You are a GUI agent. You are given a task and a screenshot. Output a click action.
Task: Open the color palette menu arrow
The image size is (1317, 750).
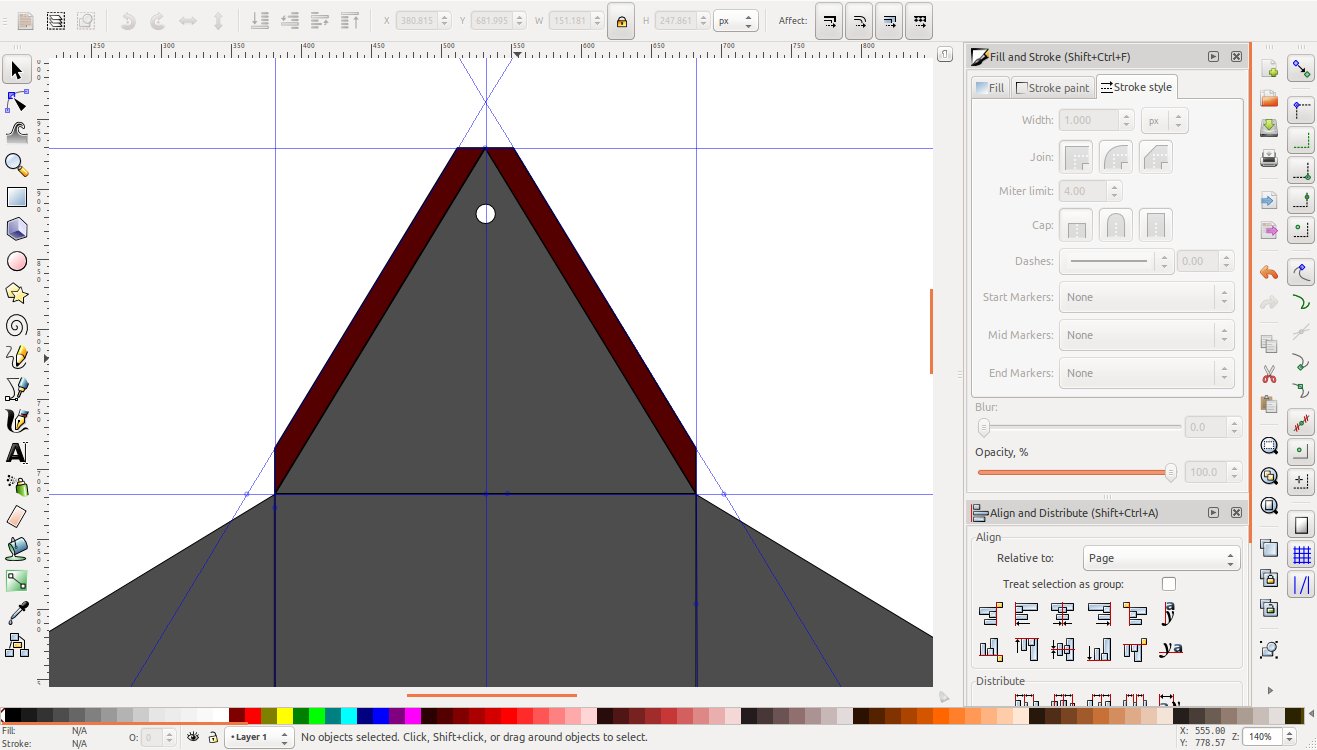pyautogui.click(x=1310, y=715)
